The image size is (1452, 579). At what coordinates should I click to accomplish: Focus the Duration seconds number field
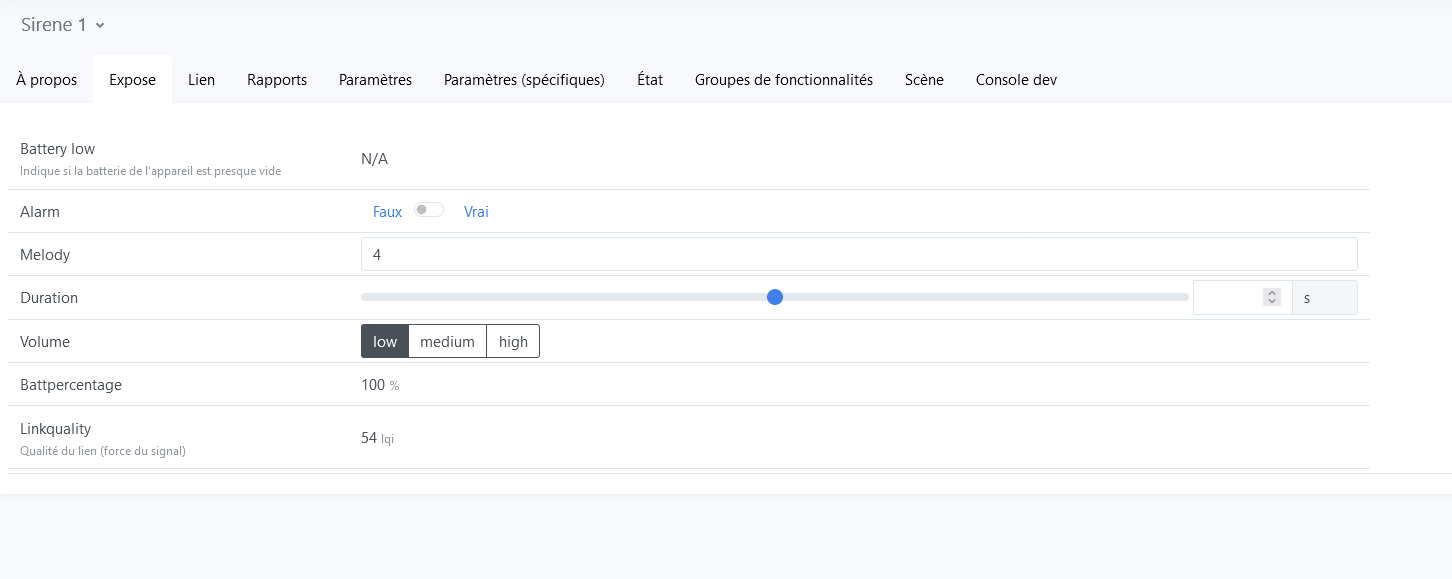pos(1228,298)
